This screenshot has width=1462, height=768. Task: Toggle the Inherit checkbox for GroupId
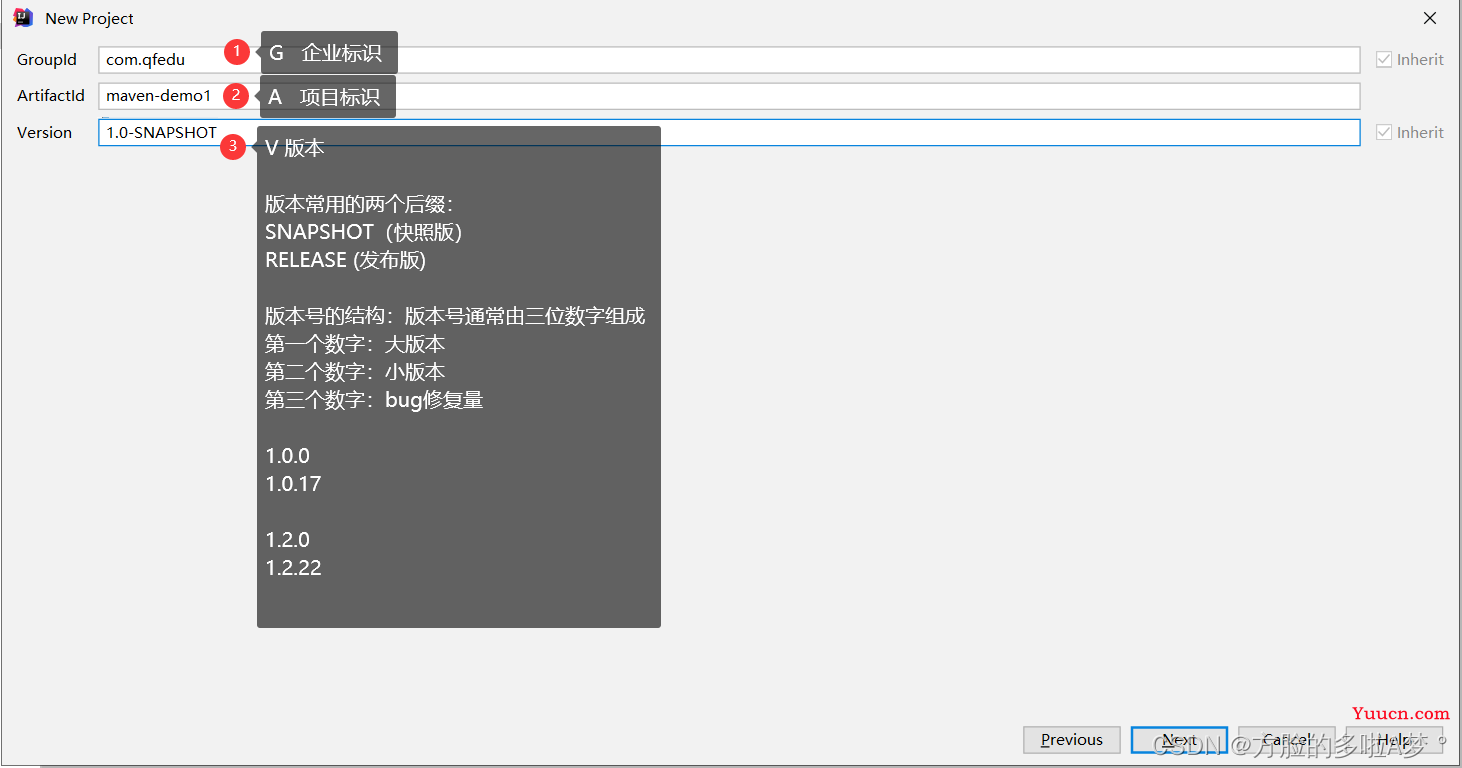coord(1384,60)
